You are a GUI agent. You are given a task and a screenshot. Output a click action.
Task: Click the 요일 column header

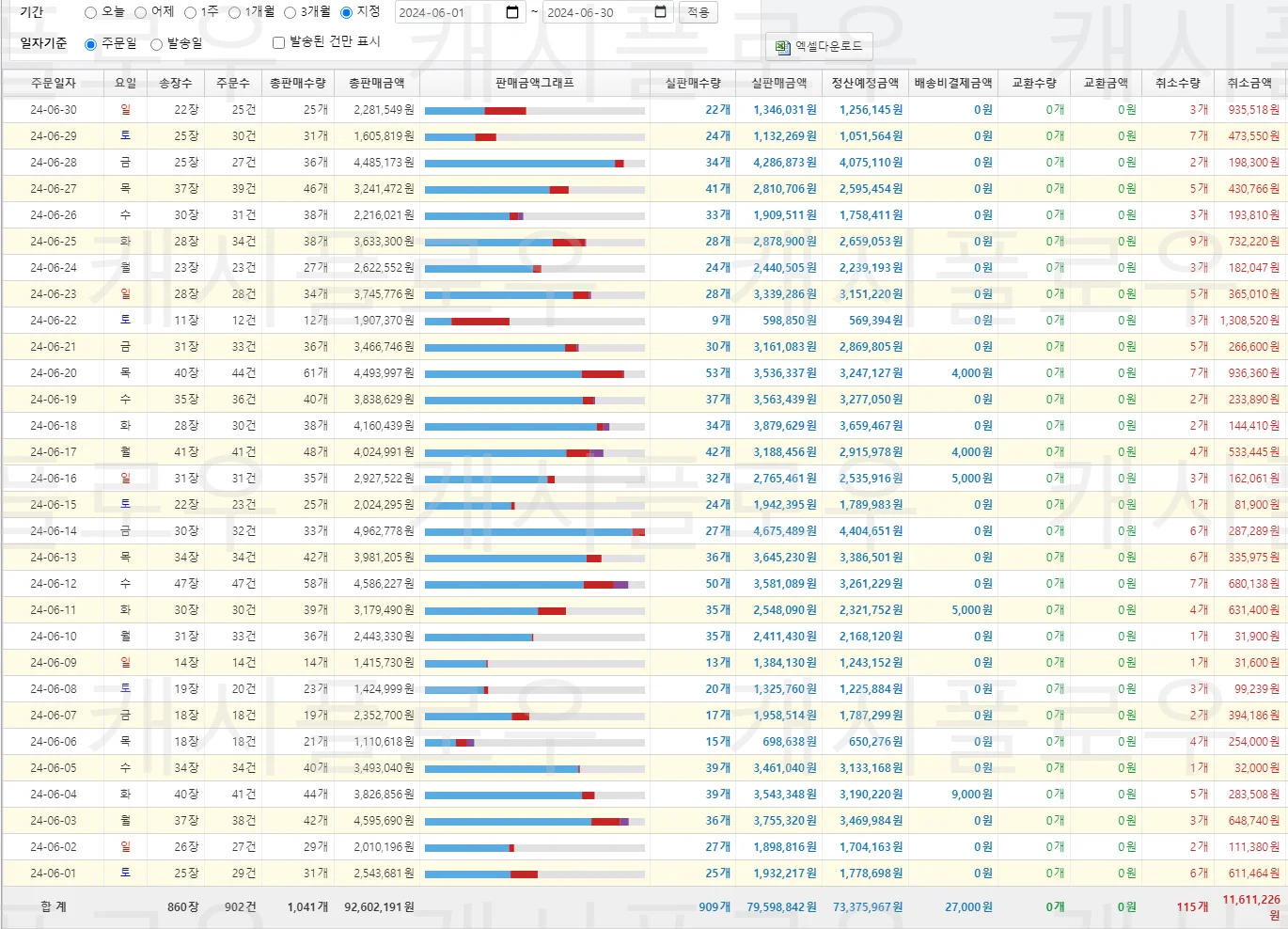(126, 83)
